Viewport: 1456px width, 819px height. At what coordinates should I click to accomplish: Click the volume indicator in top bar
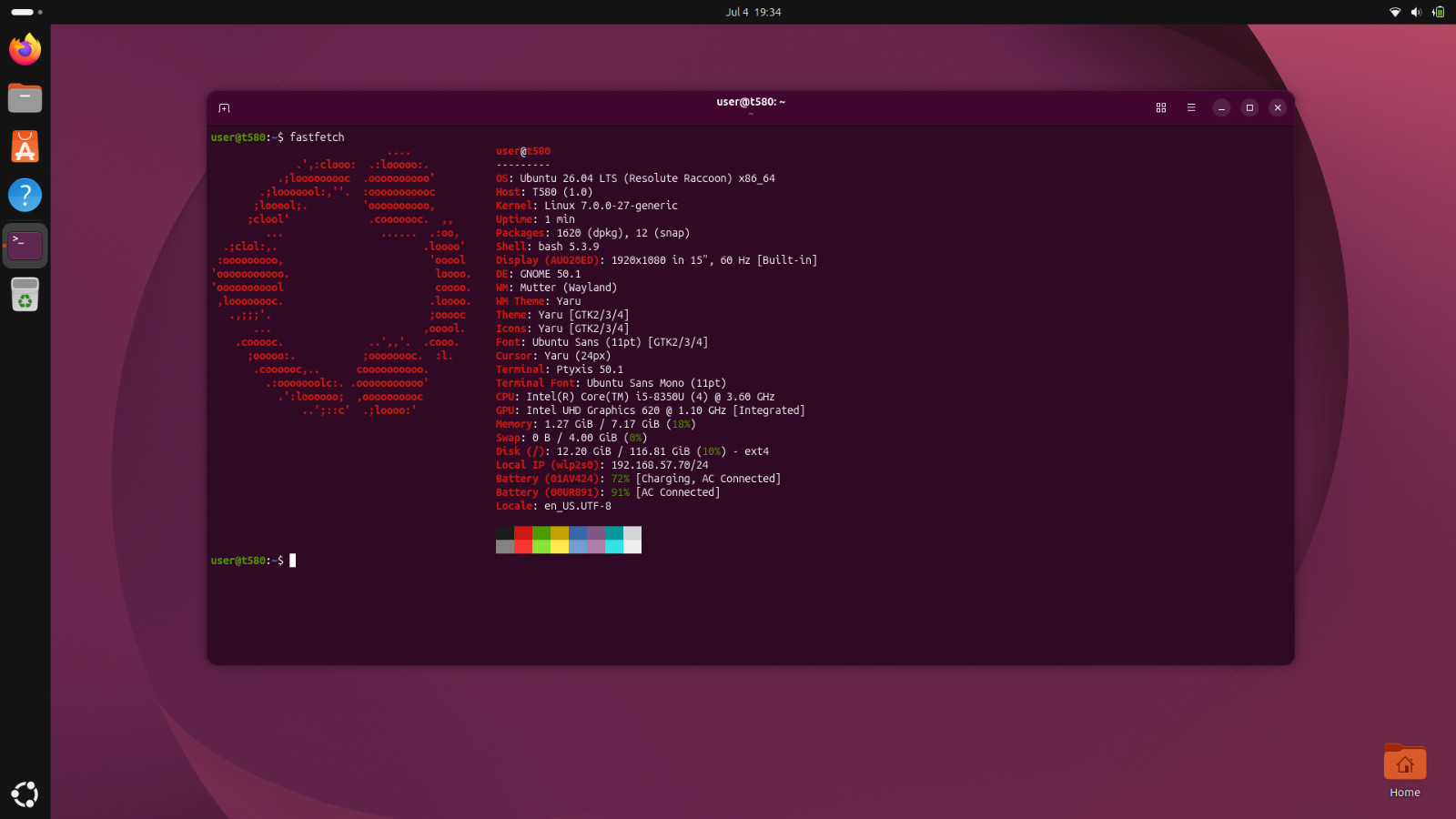point(1416,12)
